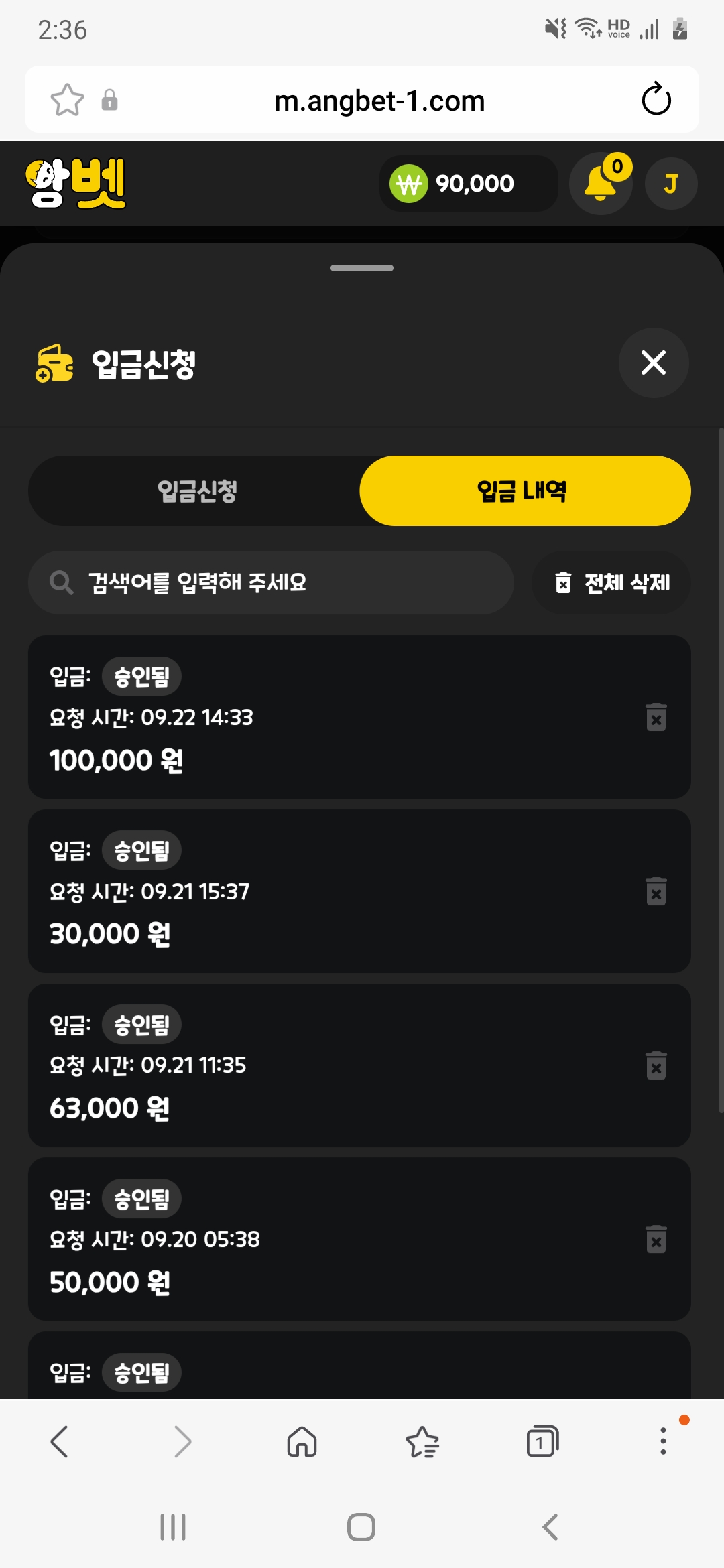Open the browser three-dot menu
Image resolution: width=724 pixels, height=1568 pixels.
[x=663, y=1441]
